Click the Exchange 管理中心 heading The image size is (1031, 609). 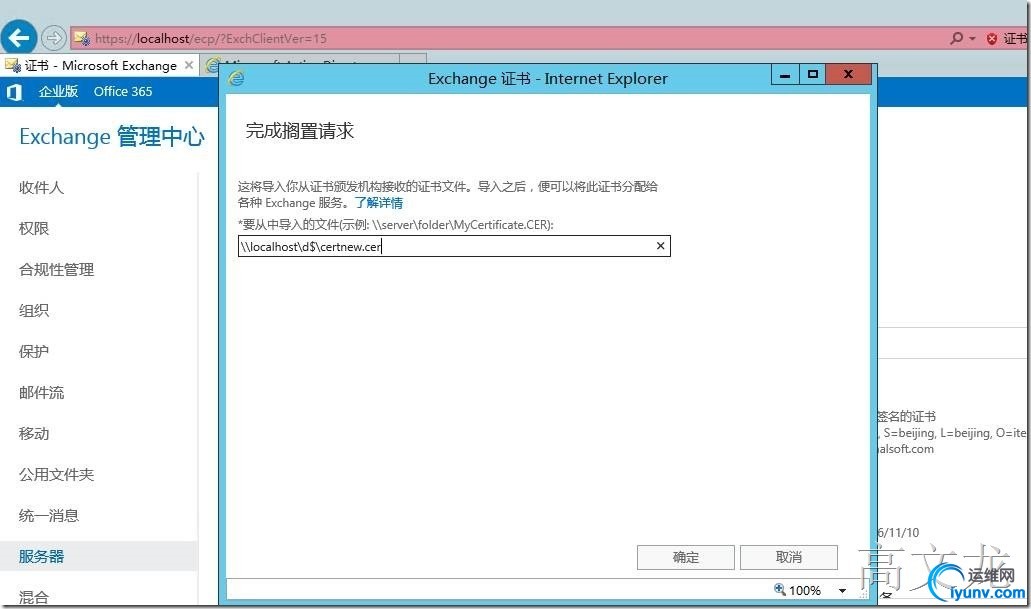pos(112,137)
